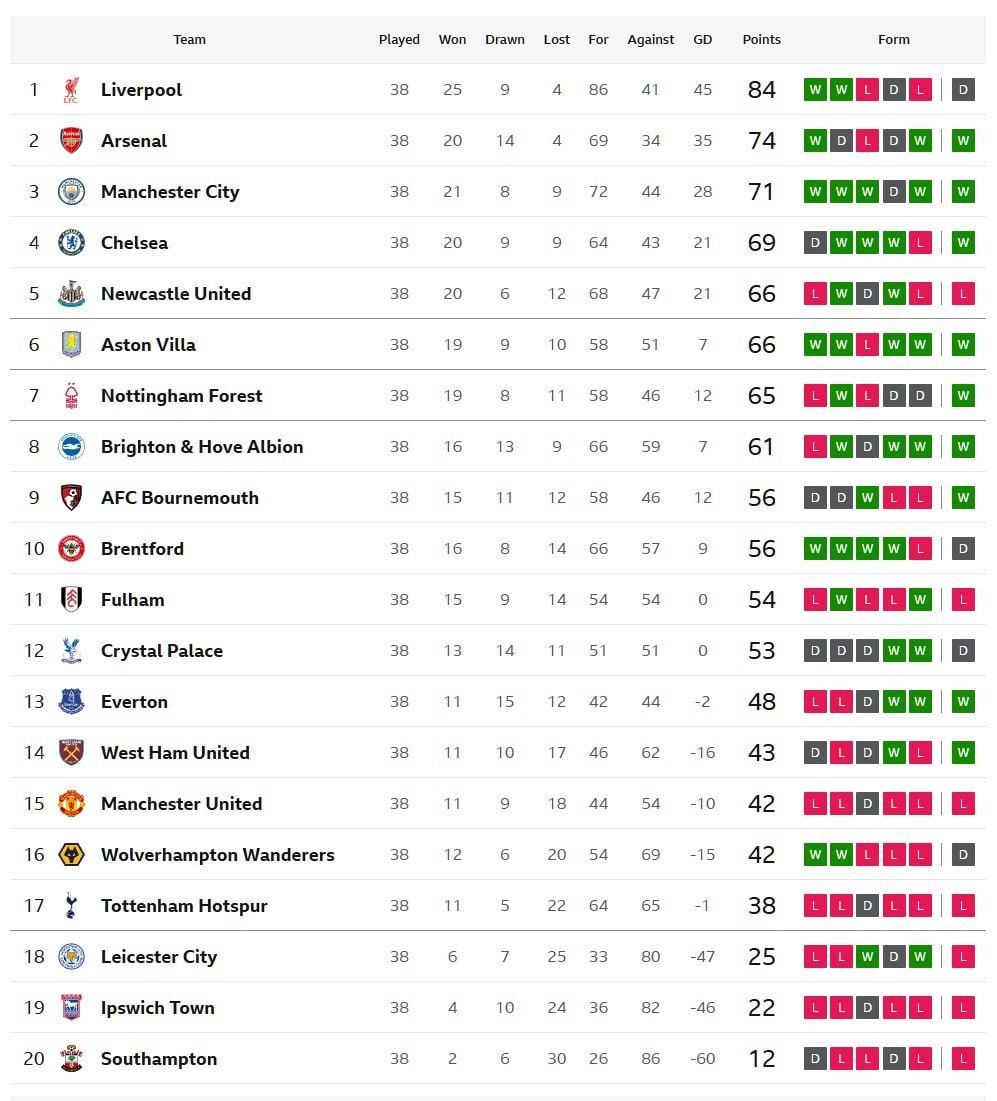Click the Brighton & Hove Albion name
Viewport: 997px width, 1101px height.
(x=202, y=447)
